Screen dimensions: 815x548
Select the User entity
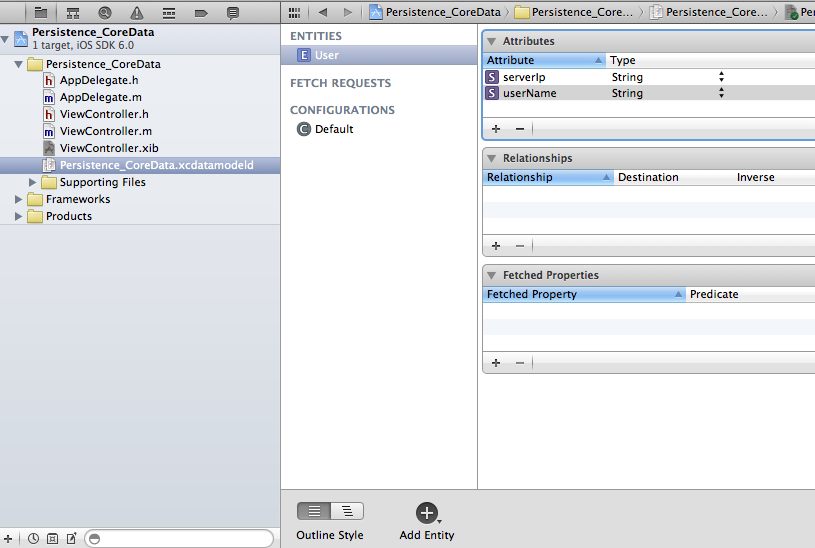click(x=379, y=55)
